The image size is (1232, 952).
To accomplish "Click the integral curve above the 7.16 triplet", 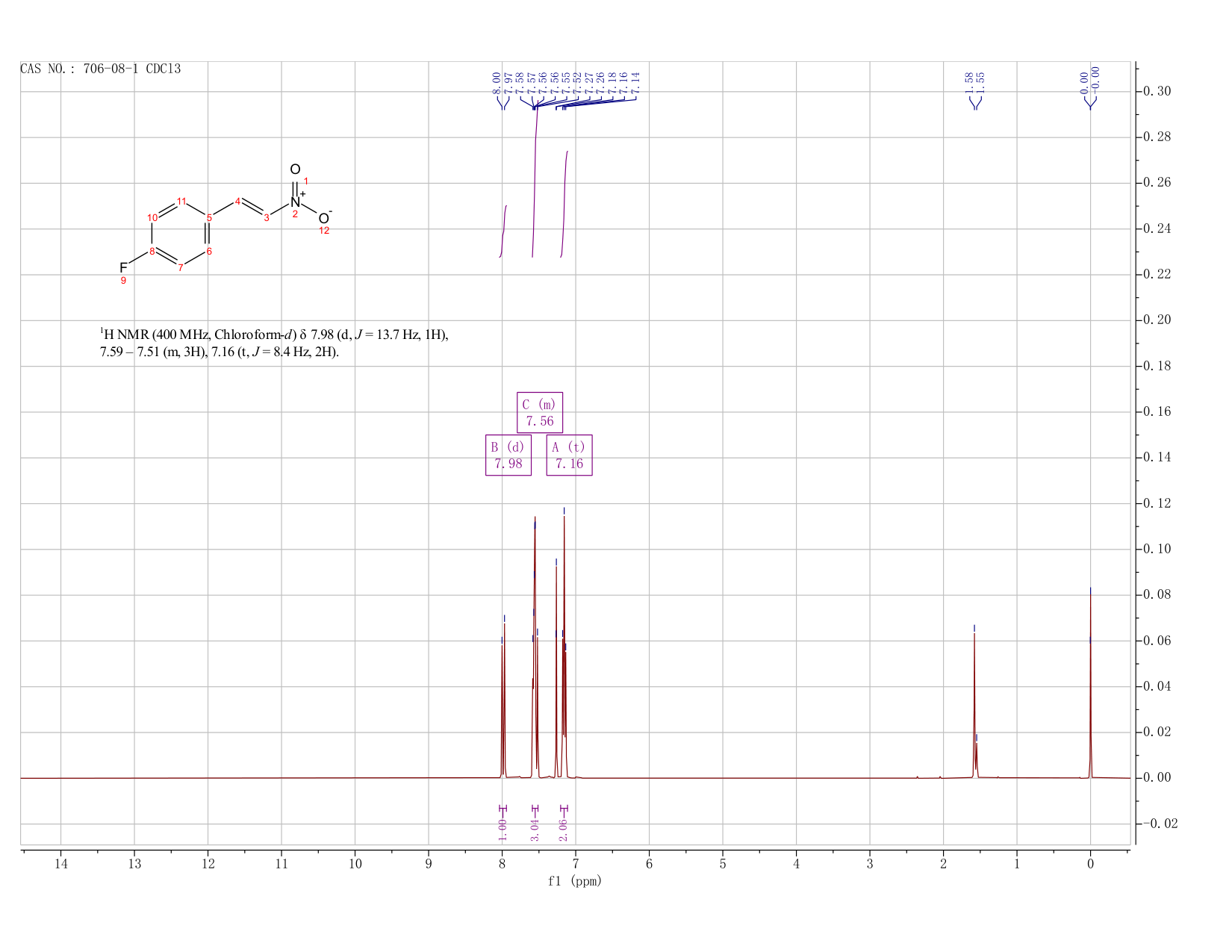I will [x=564, y=204].
